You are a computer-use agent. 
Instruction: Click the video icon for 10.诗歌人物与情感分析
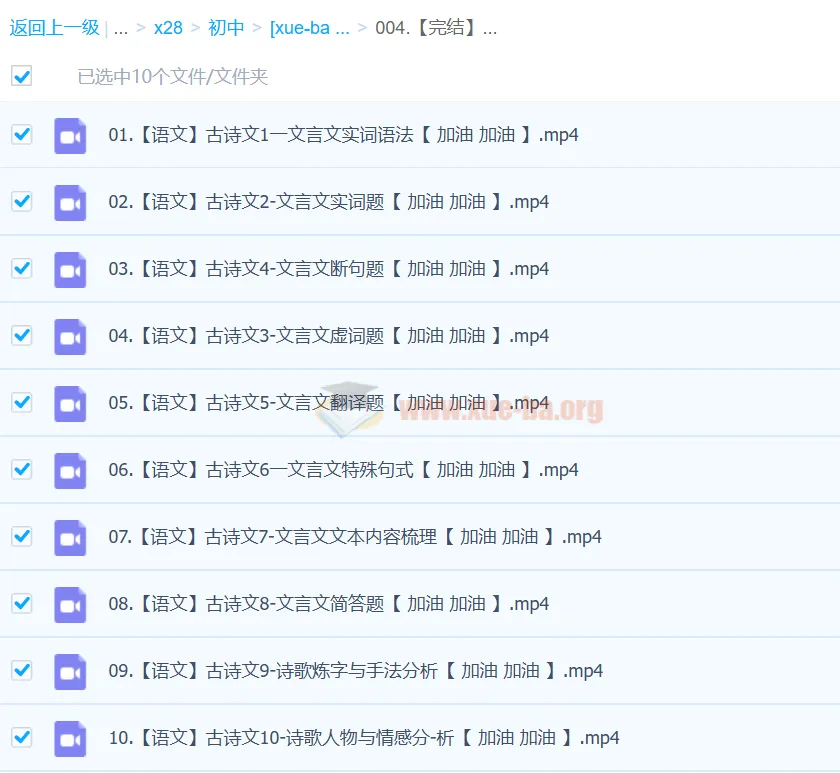click(70, 737)
